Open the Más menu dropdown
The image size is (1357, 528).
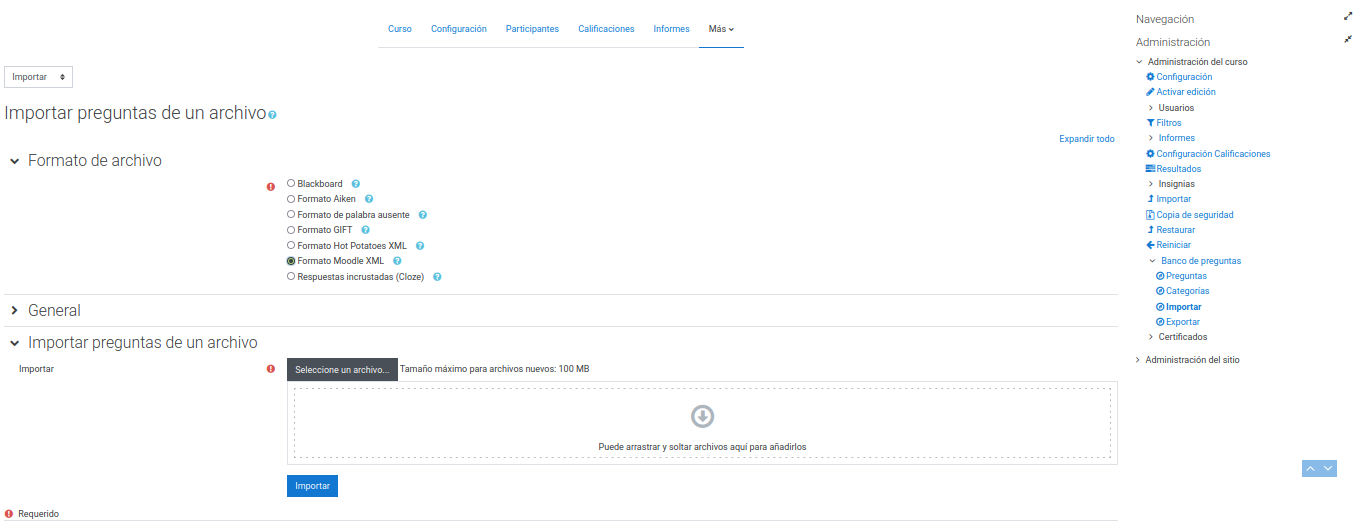pyautogui.click(x=721, y=29)
